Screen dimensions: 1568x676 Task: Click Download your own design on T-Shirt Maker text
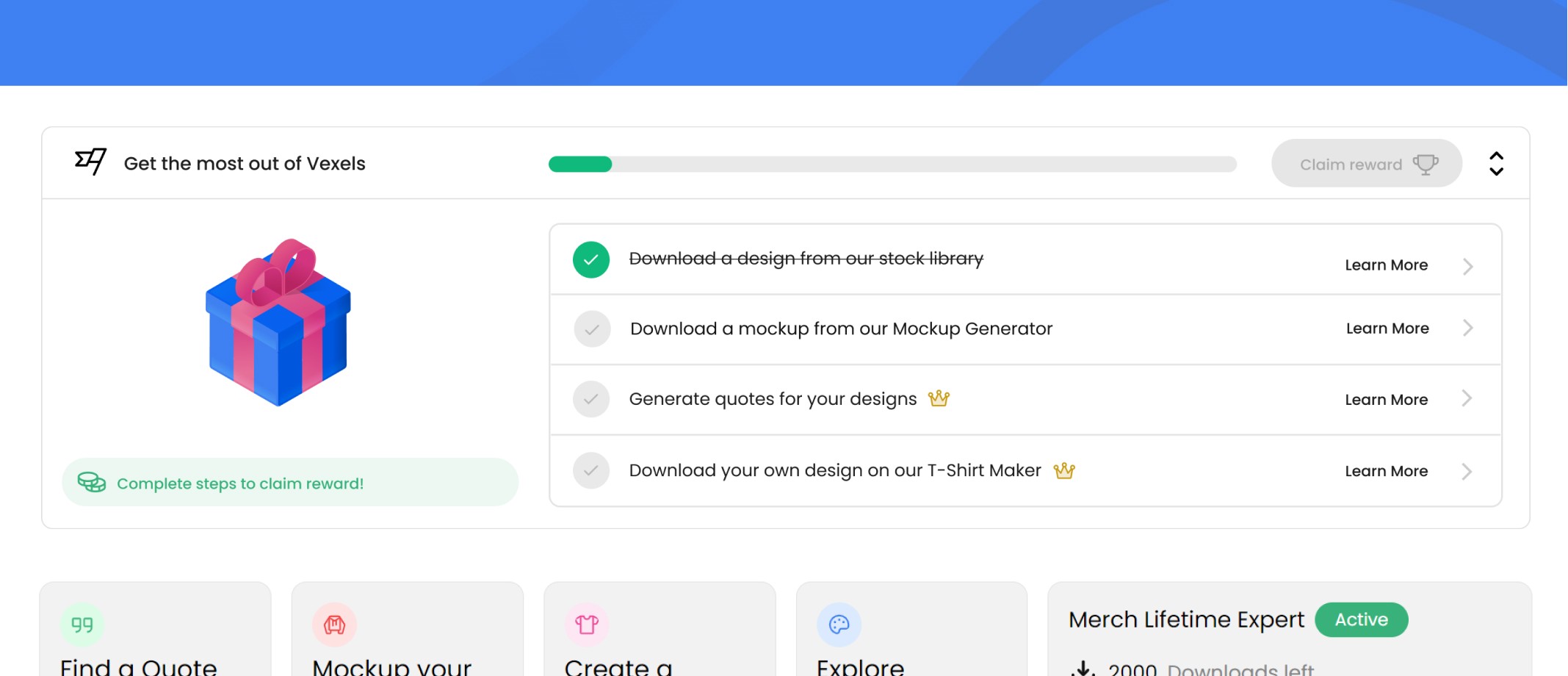click(x=835, y=470)
